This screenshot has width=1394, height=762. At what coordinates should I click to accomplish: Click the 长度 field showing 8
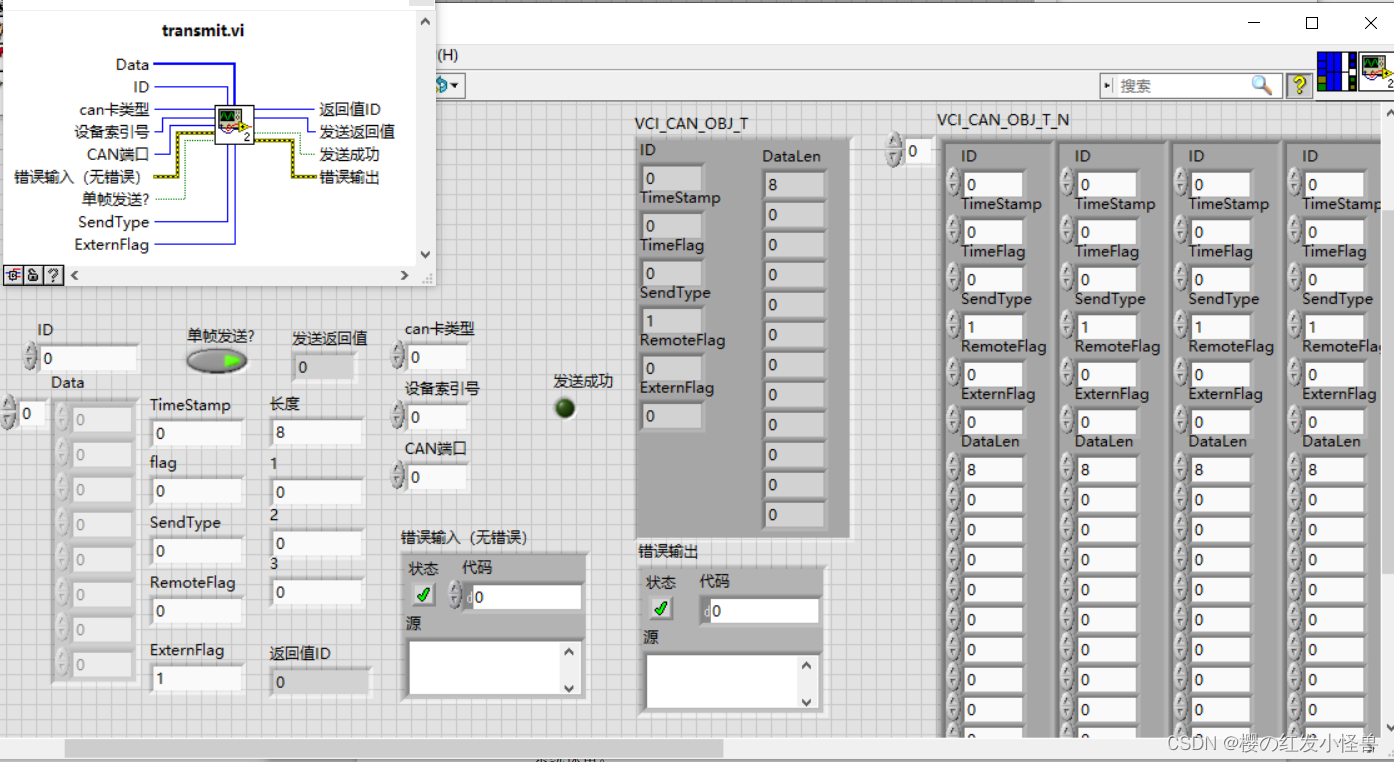click(x=316, y=432)
